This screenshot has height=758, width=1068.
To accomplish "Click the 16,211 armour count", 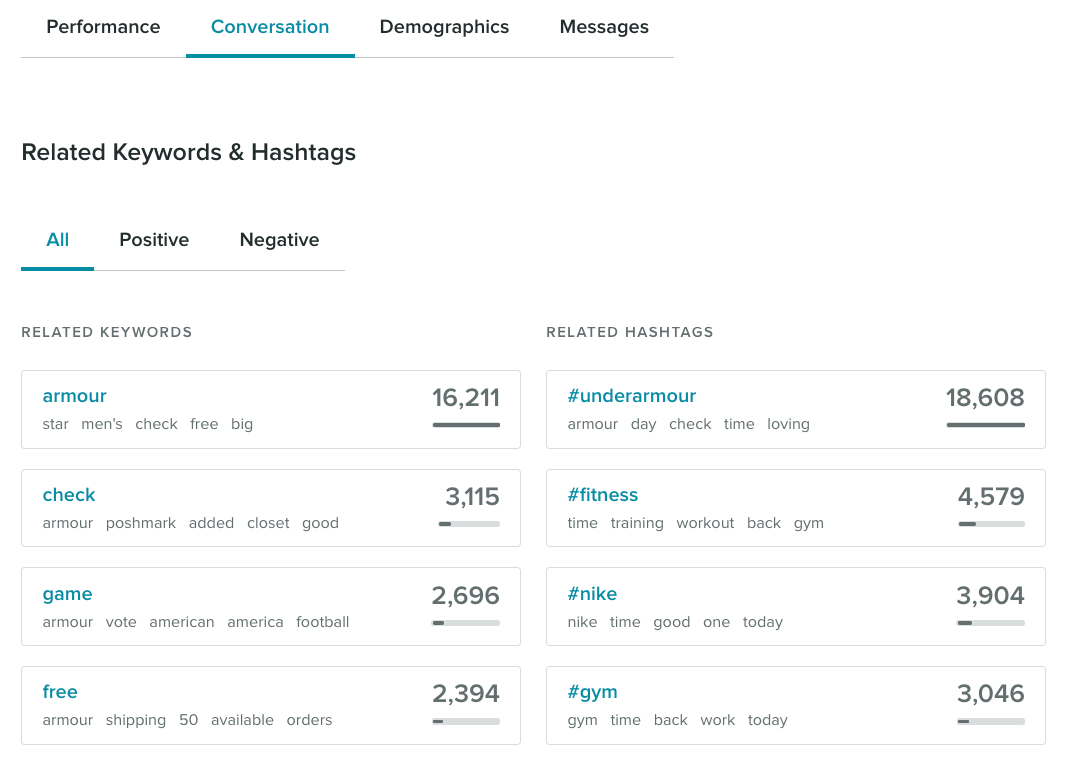I will point(466,398).
